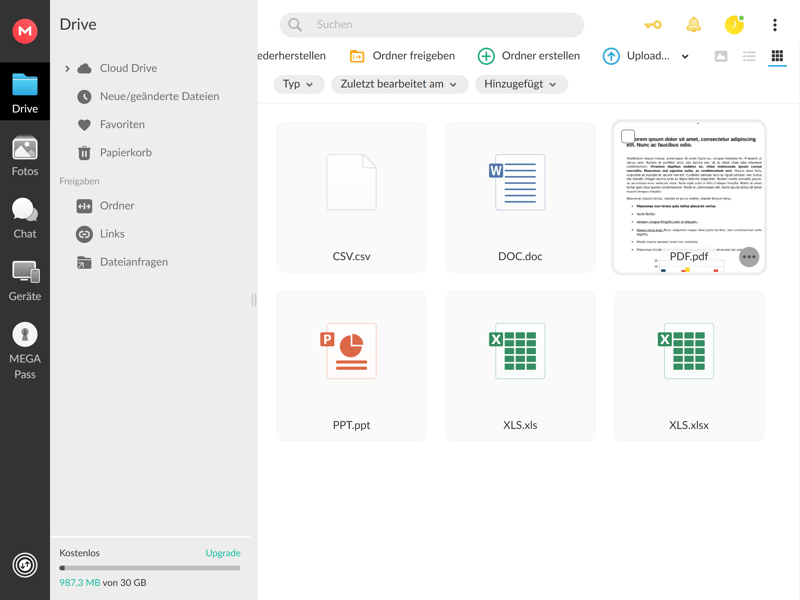Click in the Suchen search field
Screen dimensions: 800x600
point(432,24)
